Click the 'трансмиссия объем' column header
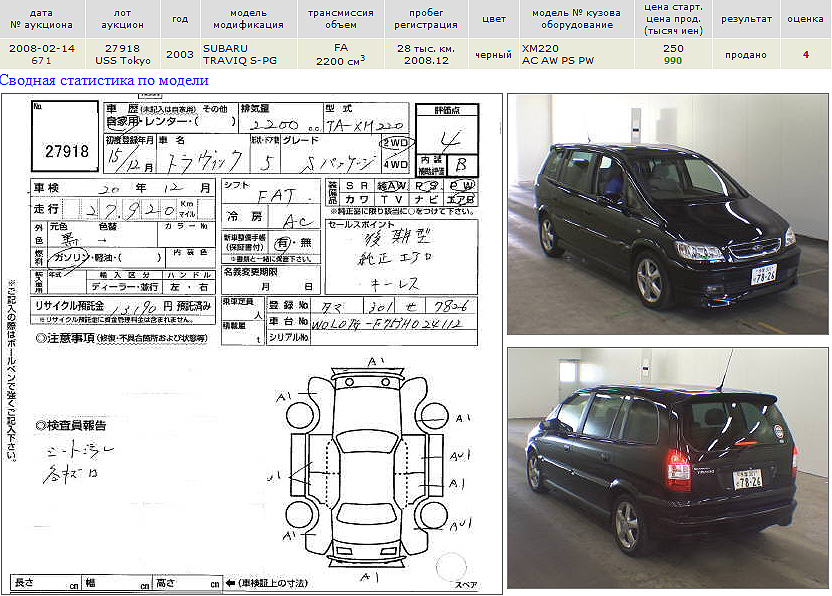 pos(341,19)
